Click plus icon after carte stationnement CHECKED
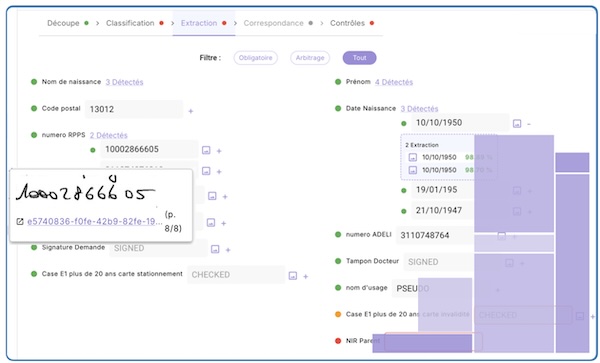 point(305,277)
